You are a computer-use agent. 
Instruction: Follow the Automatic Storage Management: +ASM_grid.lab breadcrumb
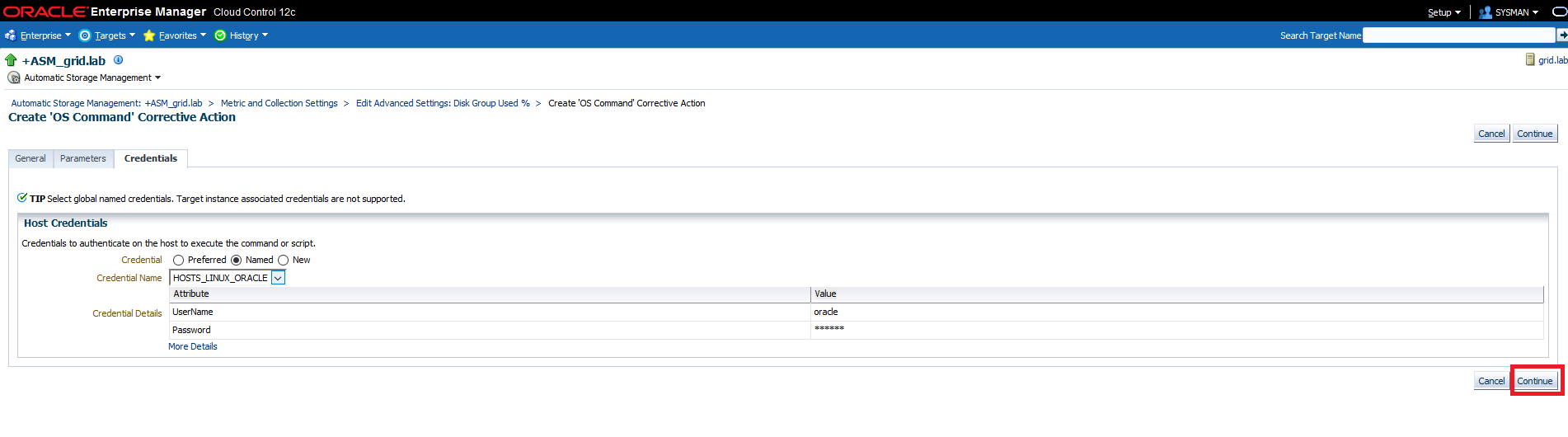pyautogui.click(x=106, y=103)
